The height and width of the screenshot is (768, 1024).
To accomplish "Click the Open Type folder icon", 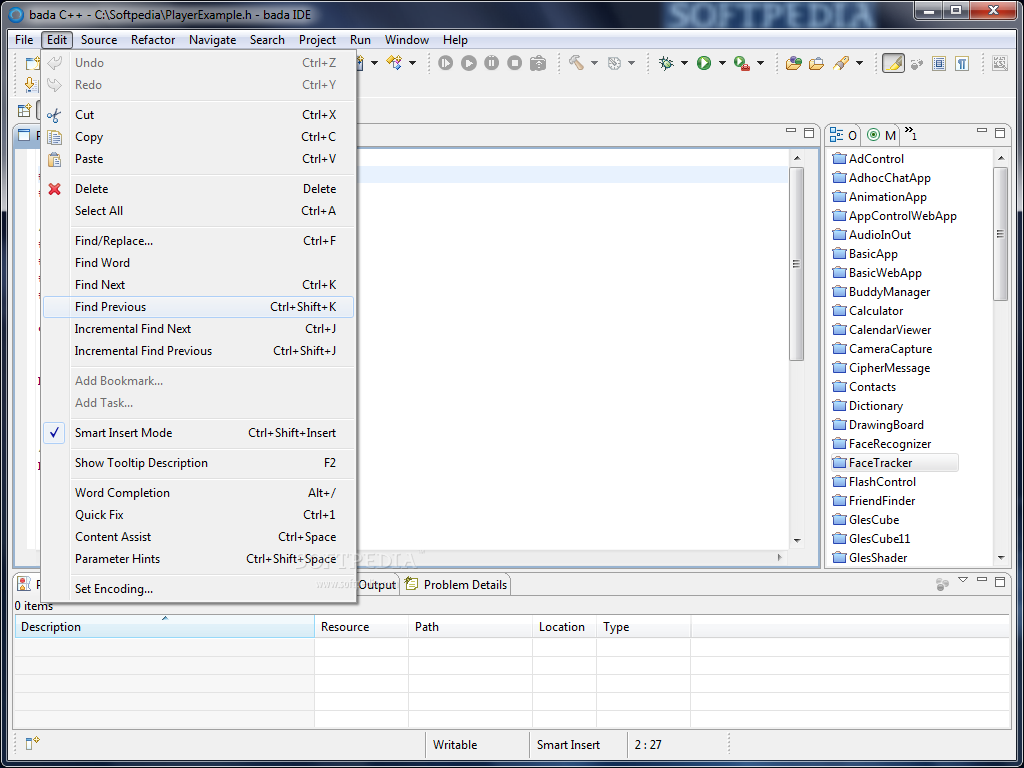I will click(x=793, y=63).
